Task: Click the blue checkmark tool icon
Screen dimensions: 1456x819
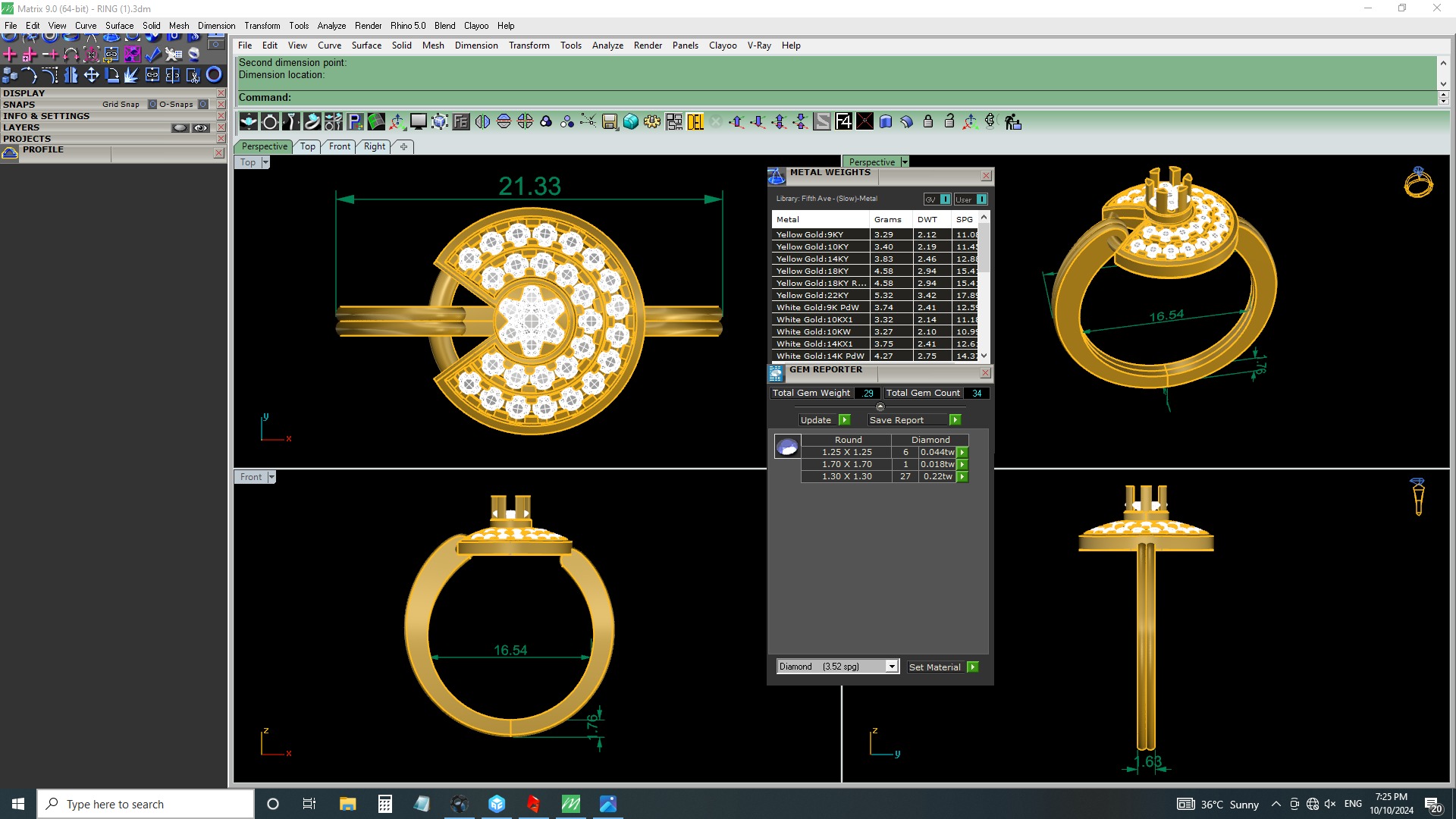Action: pos(152,55)
